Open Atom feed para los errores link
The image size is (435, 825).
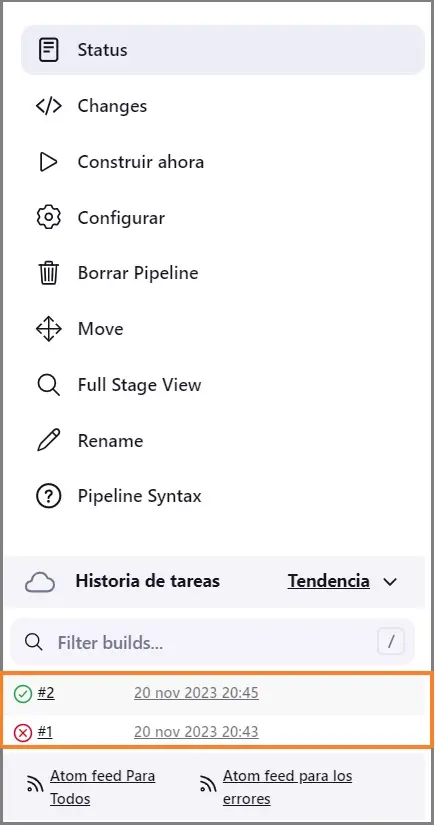(x=287, y=787)
